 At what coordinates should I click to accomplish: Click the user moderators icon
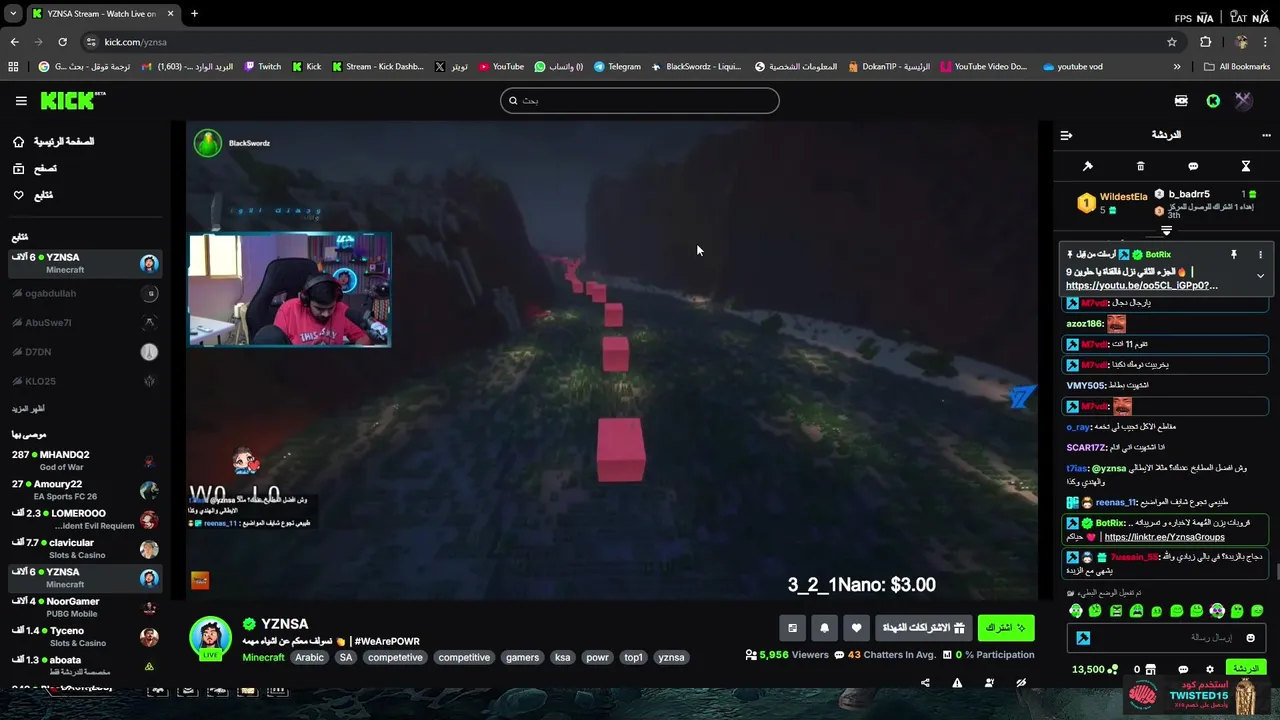(989, 683)
